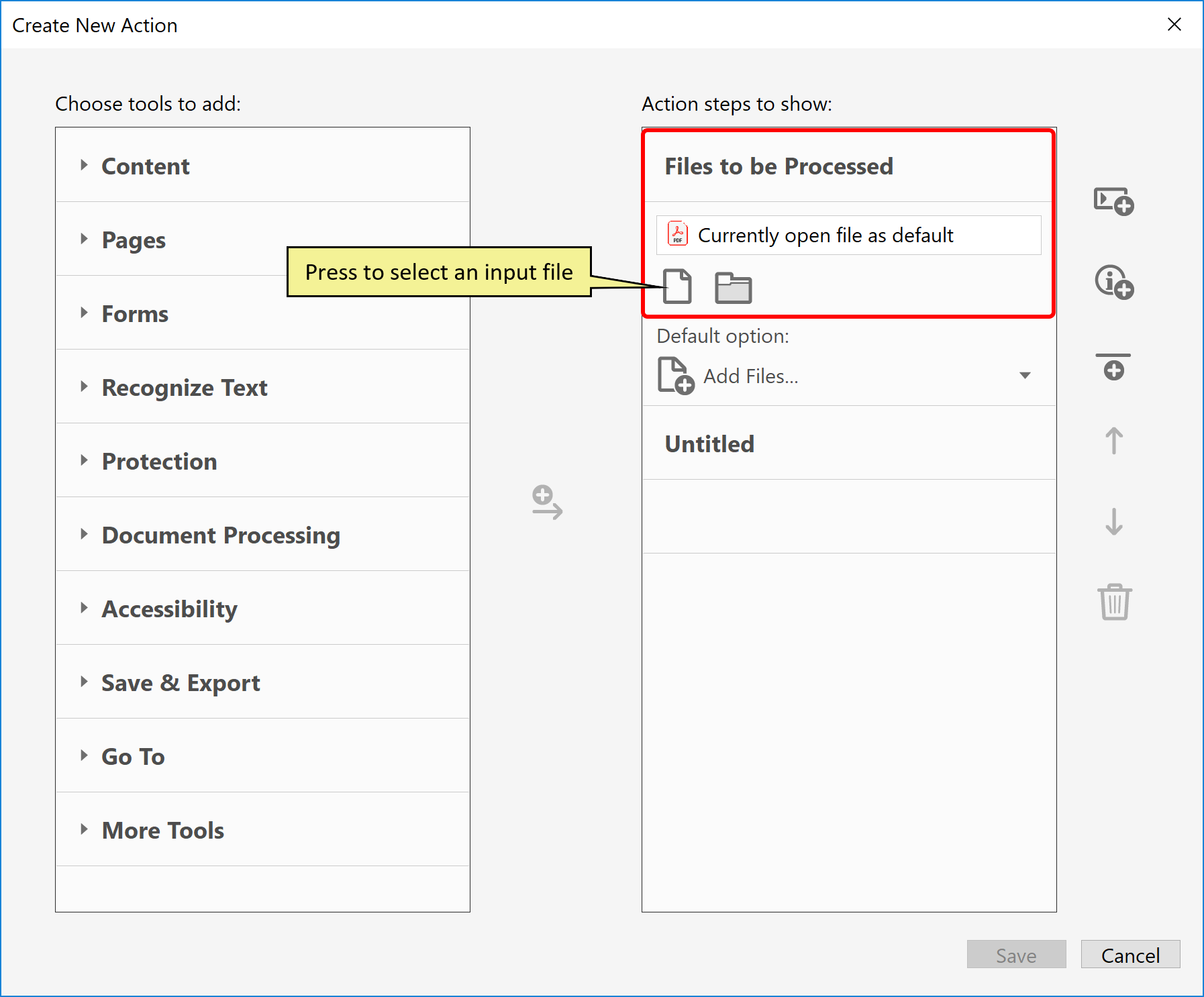Open the Add Files default option dropdown
Viewport: 1204px width, 997px height.
(x=1025, y=376)
